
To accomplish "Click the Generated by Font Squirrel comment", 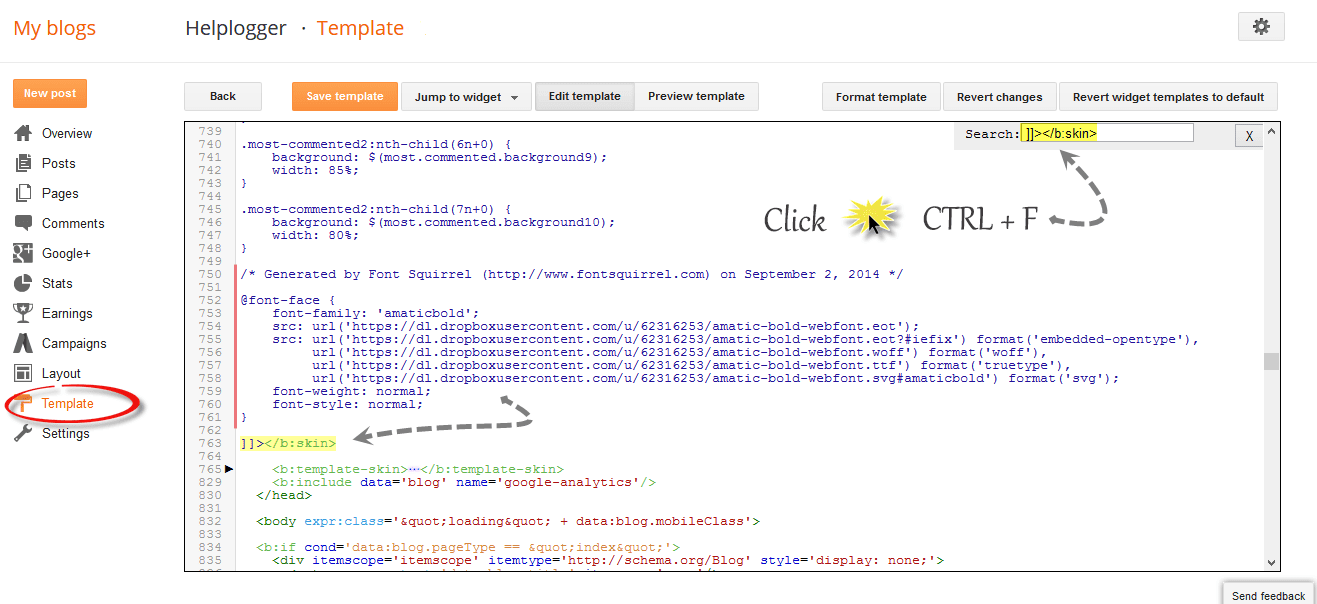I will pos(572,274).
